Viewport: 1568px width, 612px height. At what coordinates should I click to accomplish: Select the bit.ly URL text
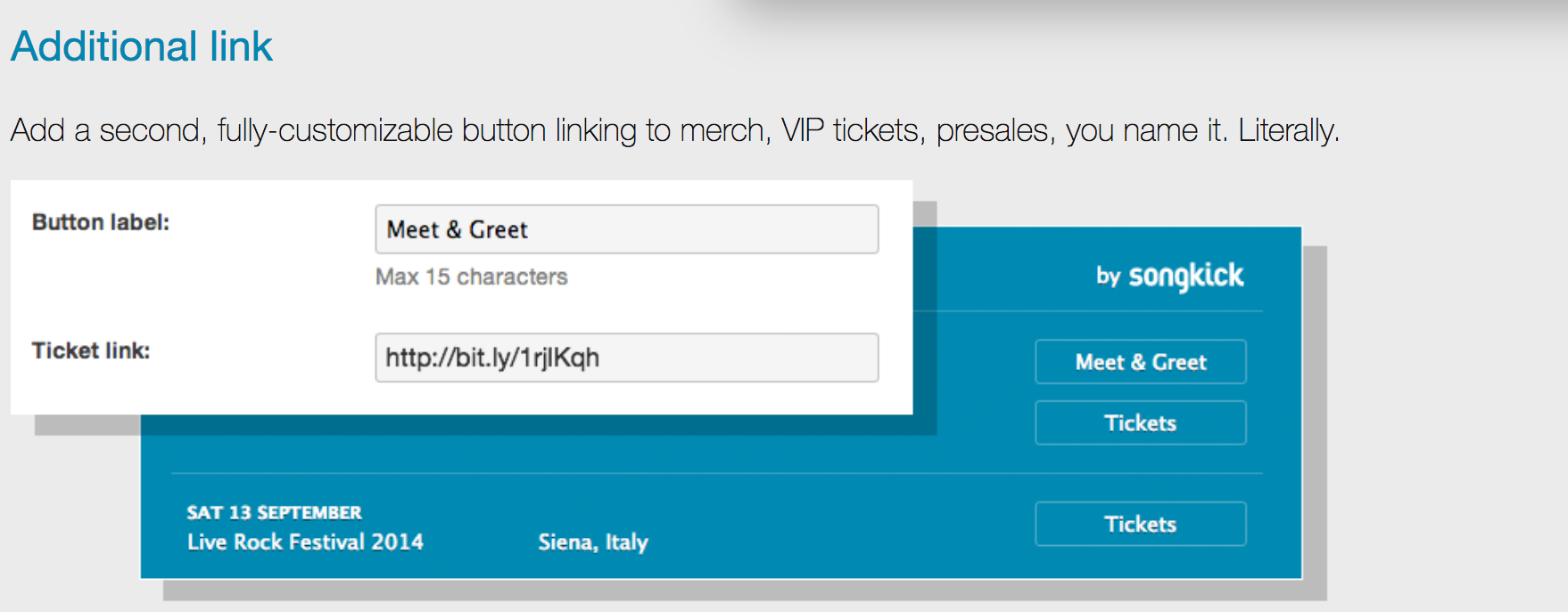[491, 358]
